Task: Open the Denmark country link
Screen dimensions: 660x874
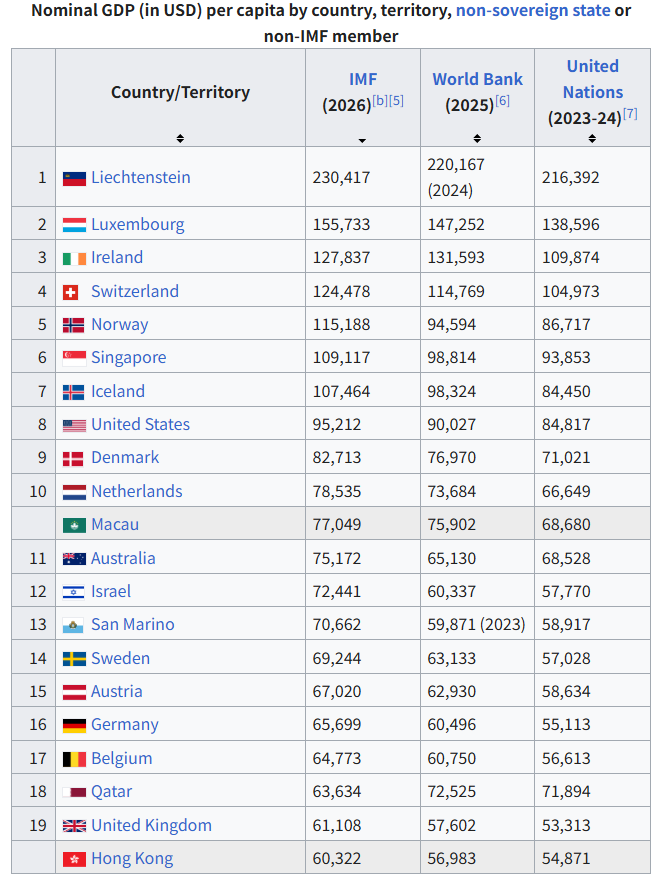Action: pyautogui.click(x=125, y=457)
